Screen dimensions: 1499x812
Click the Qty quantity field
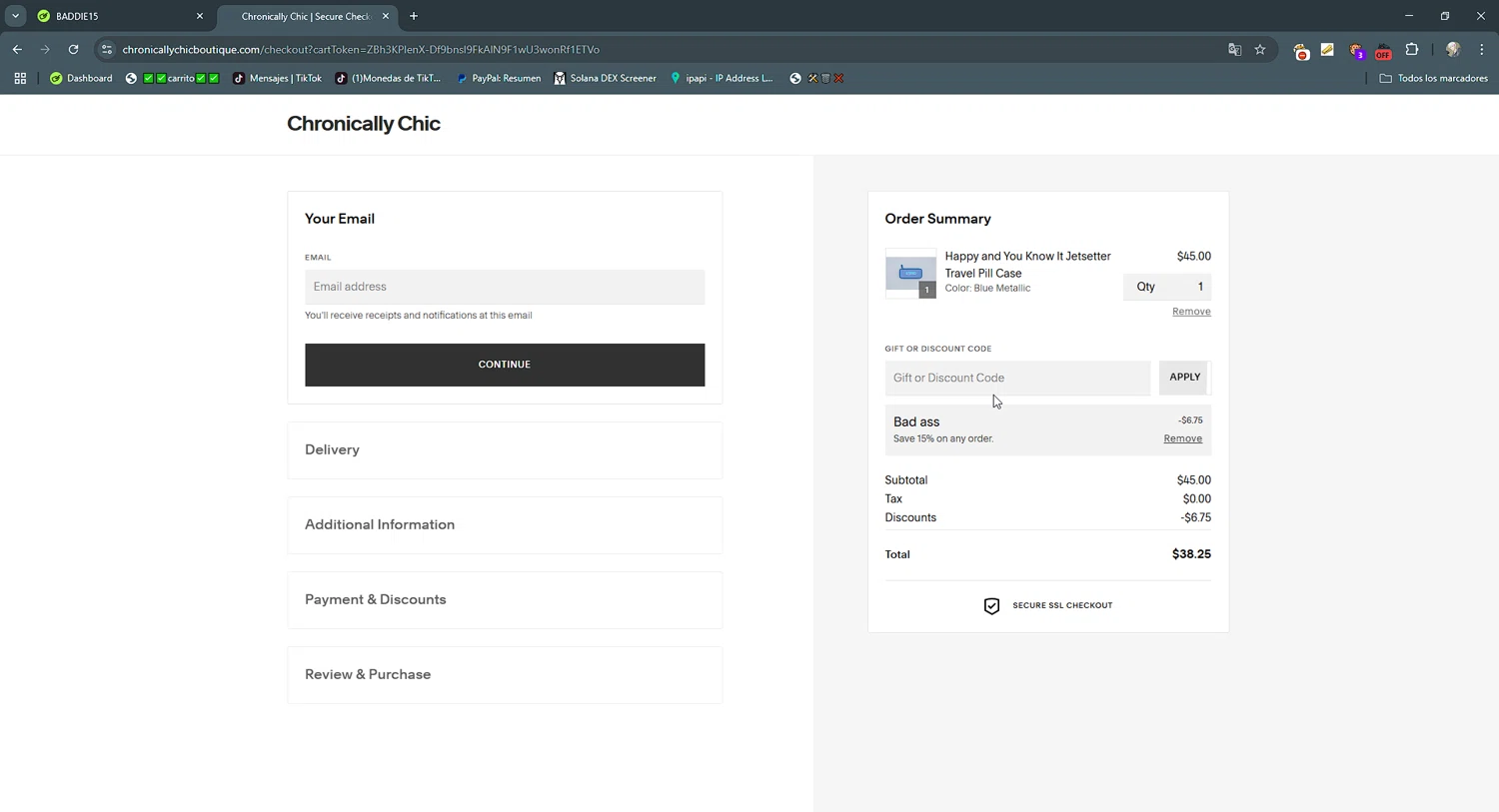click(x=1167, y=287)
